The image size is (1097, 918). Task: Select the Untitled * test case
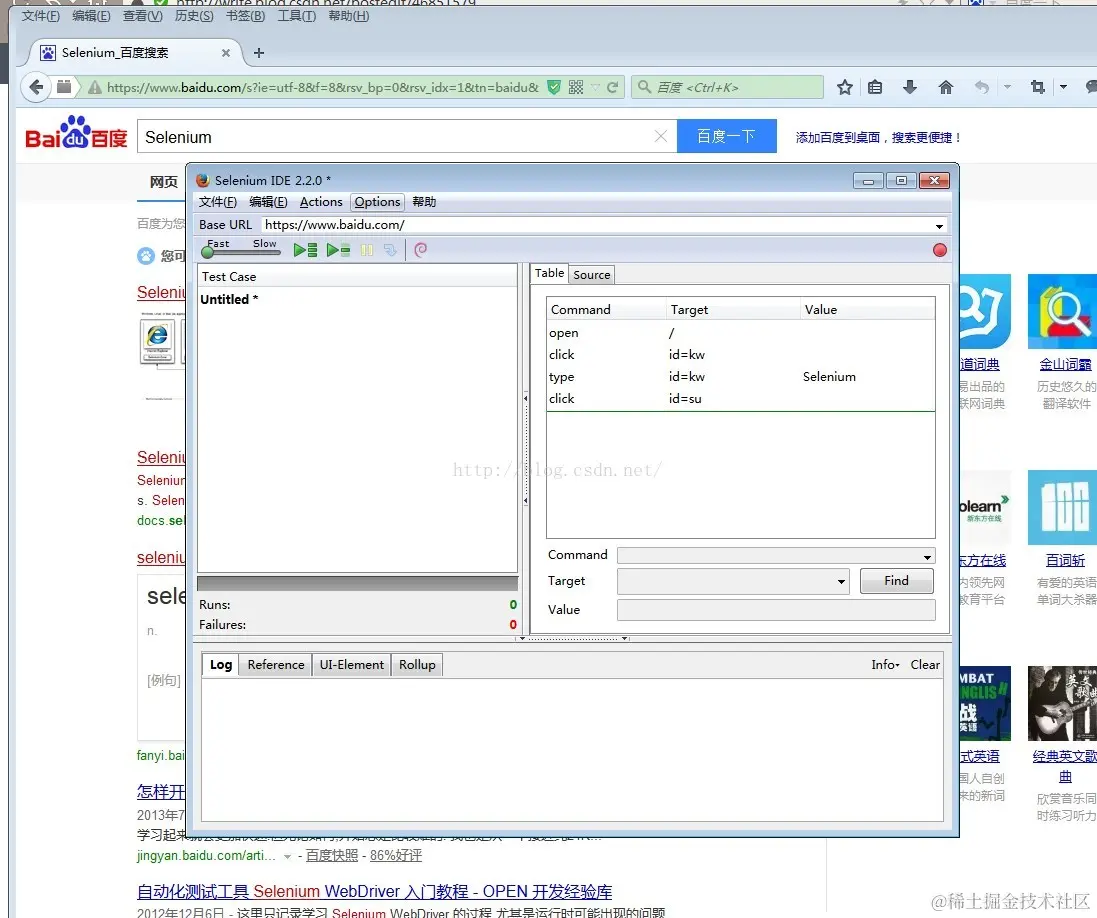(229, 299)
